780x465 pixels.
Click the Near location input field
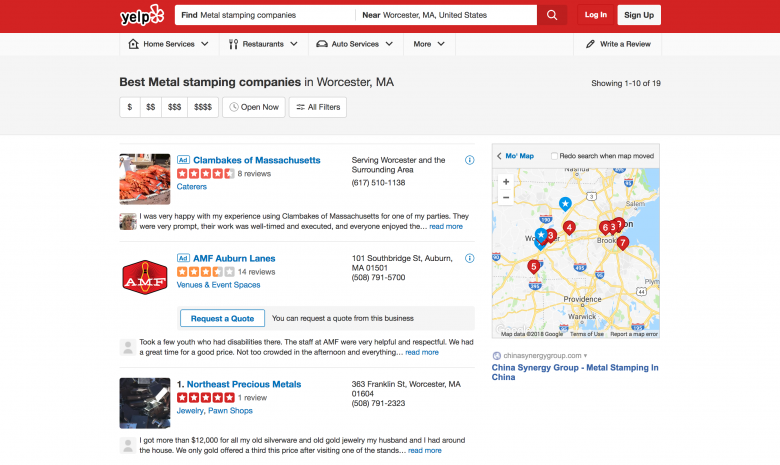pos(446,15)
